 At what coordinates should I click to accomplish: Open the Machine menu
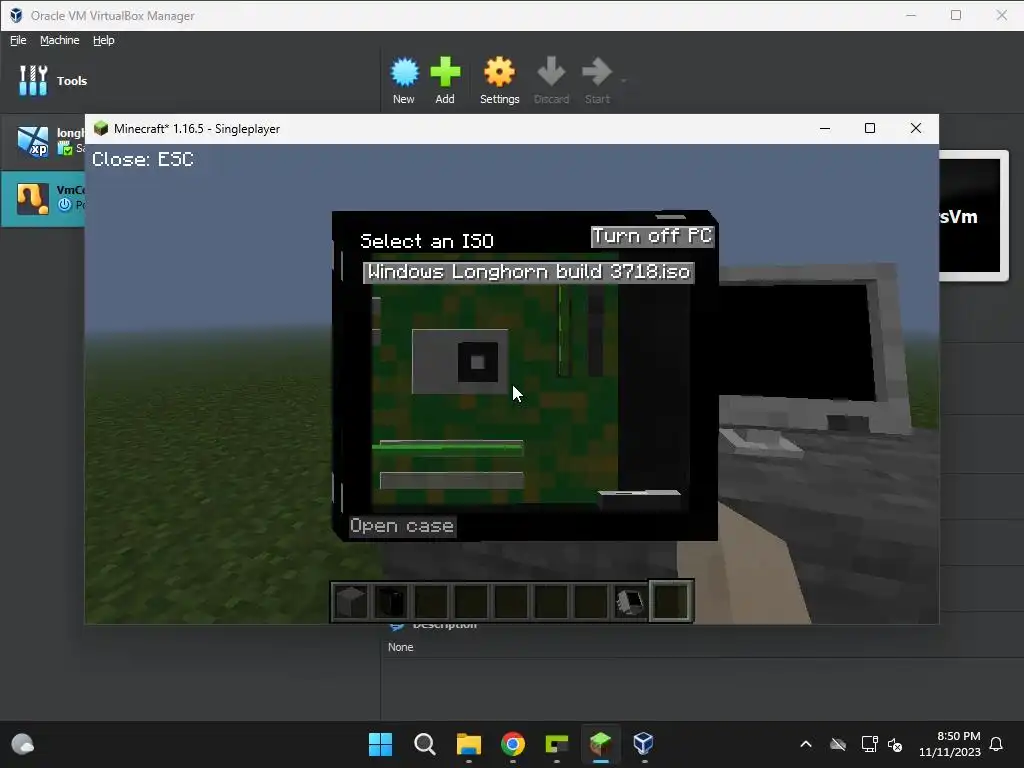pyautogui.click(x=59, y=40)
